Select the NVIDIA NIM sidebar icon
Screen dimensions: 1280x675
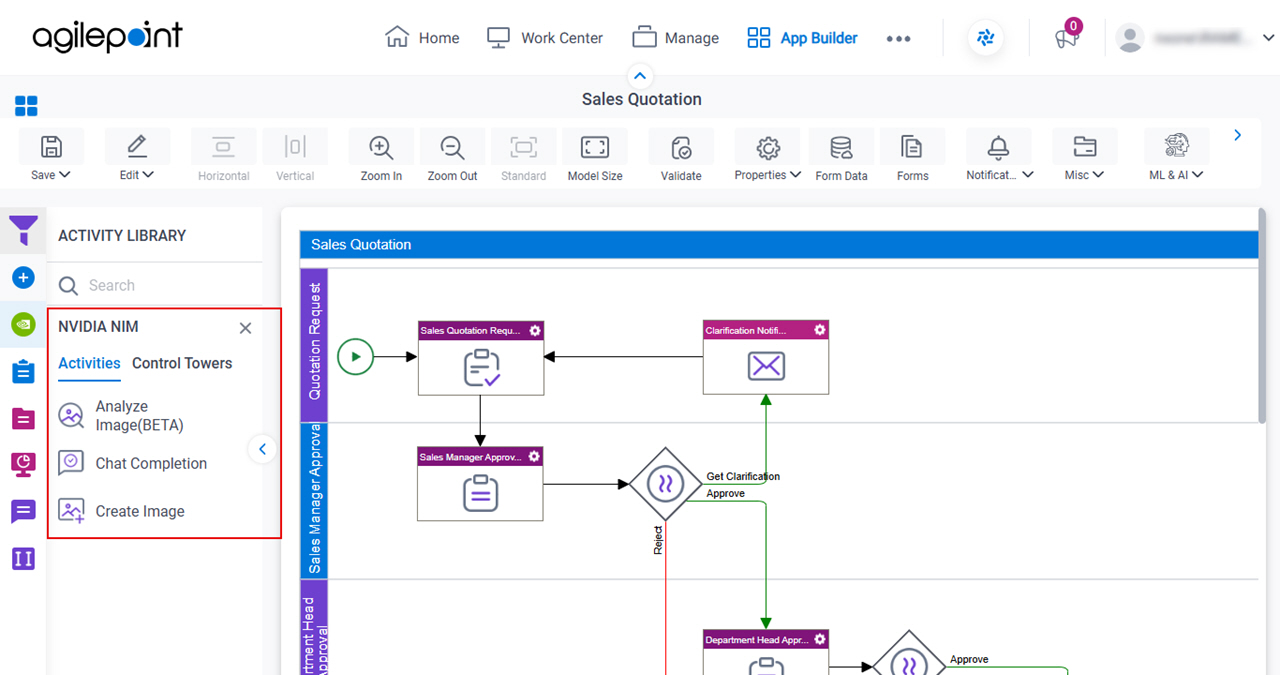23,324
